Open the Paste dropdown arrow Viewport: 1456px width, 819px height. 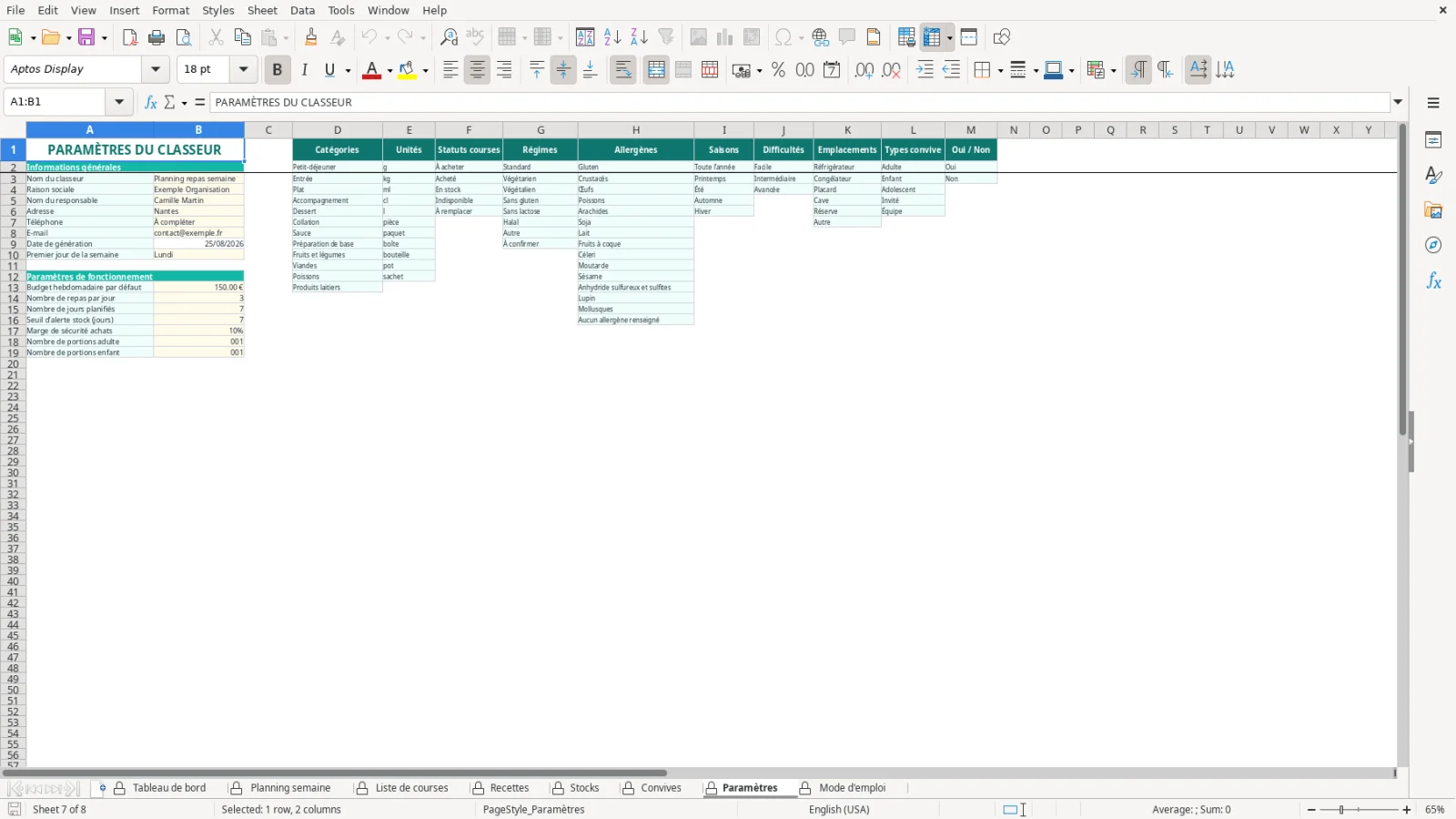pos(285,37)
